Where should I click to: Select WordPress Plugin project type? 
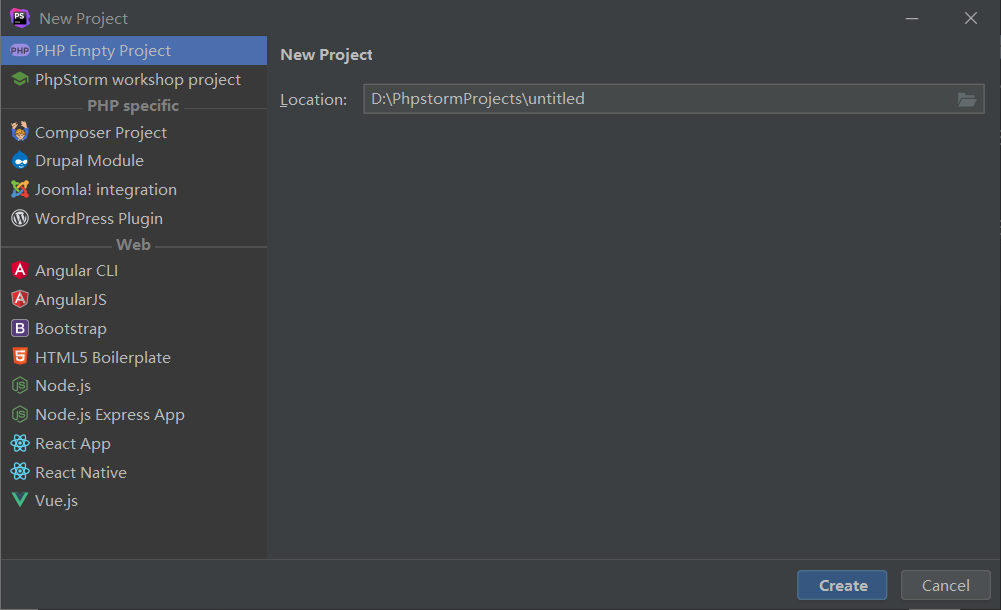tap(134, 218)
